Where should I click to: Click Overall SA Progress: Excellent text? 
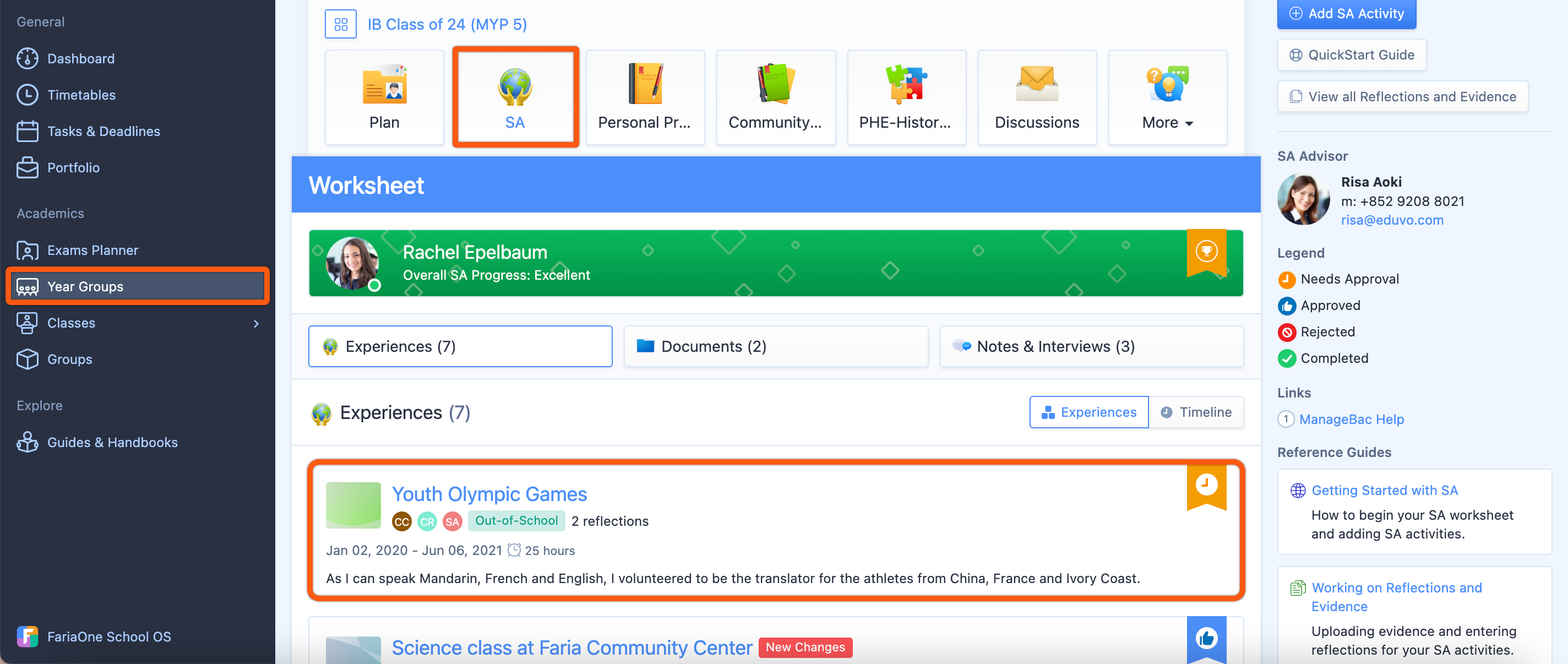[x=496, y=275]
